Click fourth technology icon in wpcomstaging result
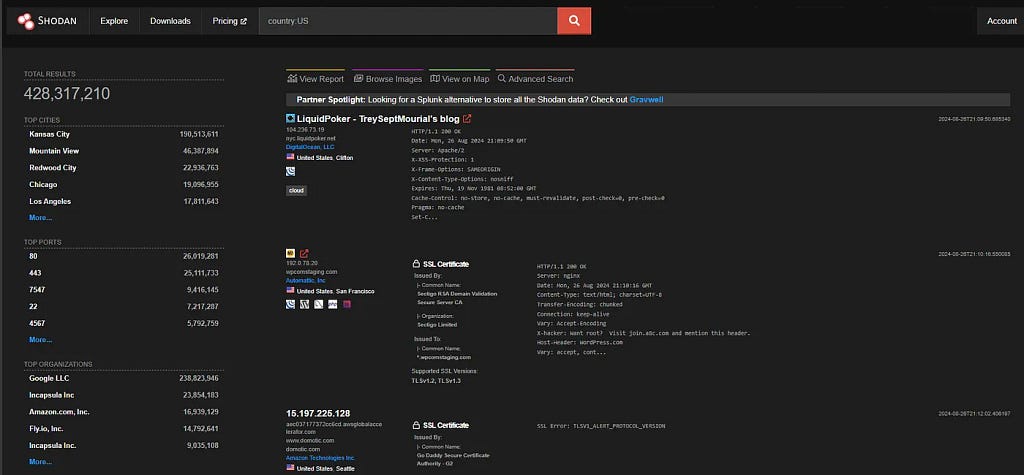 click(x=332, y=304)
